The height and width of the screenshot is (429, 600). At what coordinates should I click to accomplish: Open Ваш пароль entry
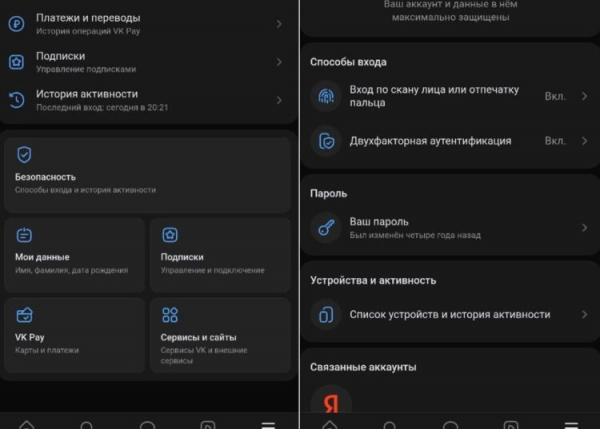pos(450,228)
